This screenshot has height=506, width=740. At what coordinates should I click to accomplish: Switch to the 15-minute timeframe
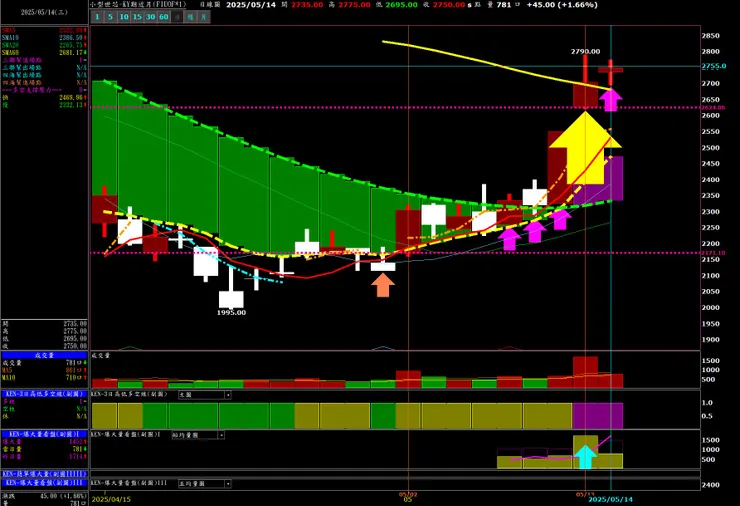(x=137, y=17)
